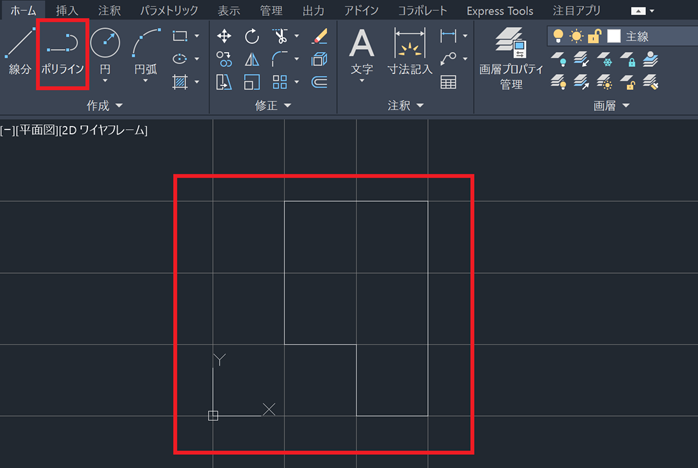The height and width of the screenshot is (468, 698).
Task: Click the Match Layer icon
Action: click(x=650, y=82)
